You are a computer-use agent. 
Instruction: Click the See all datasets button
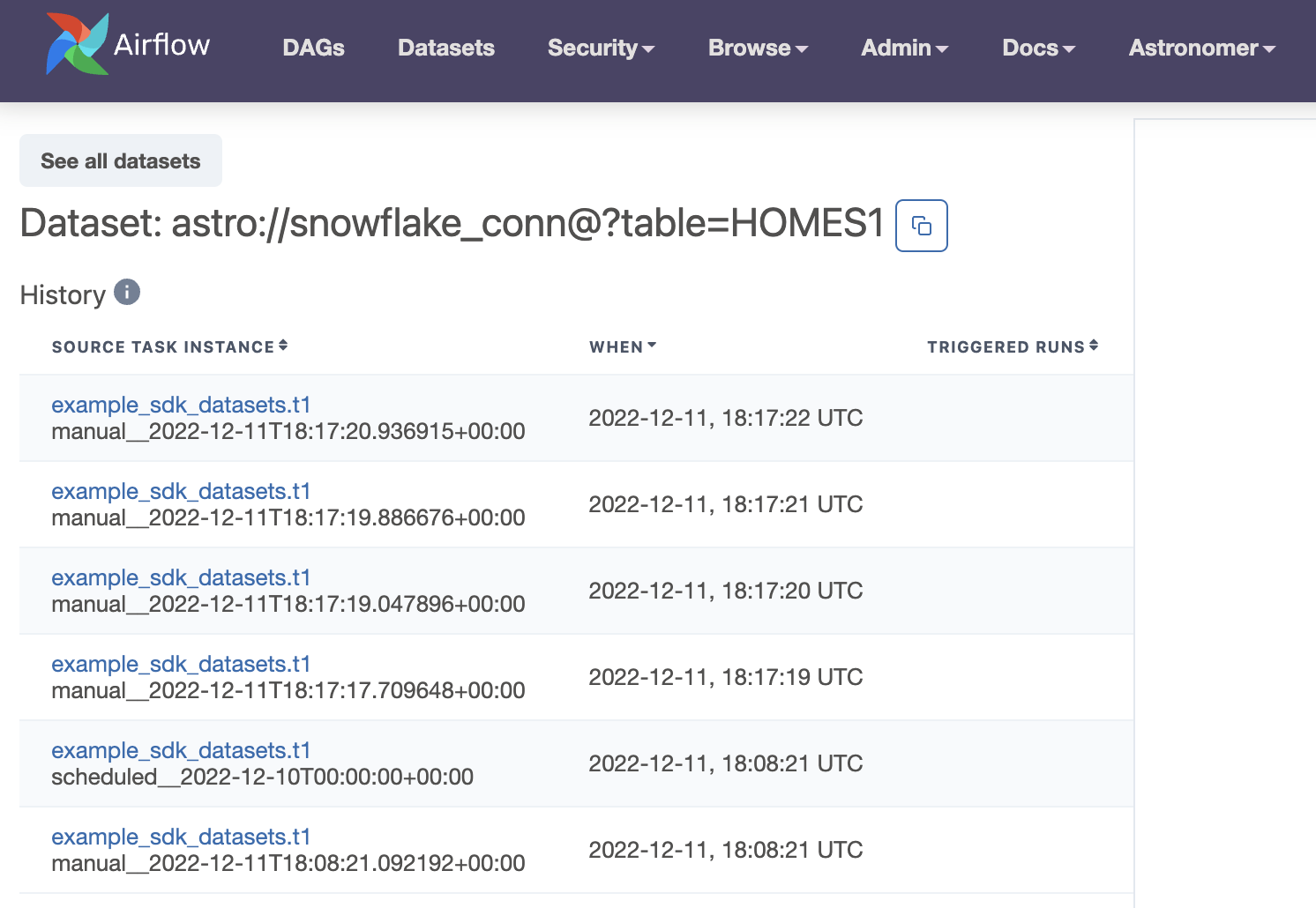[x=121, y=161]
